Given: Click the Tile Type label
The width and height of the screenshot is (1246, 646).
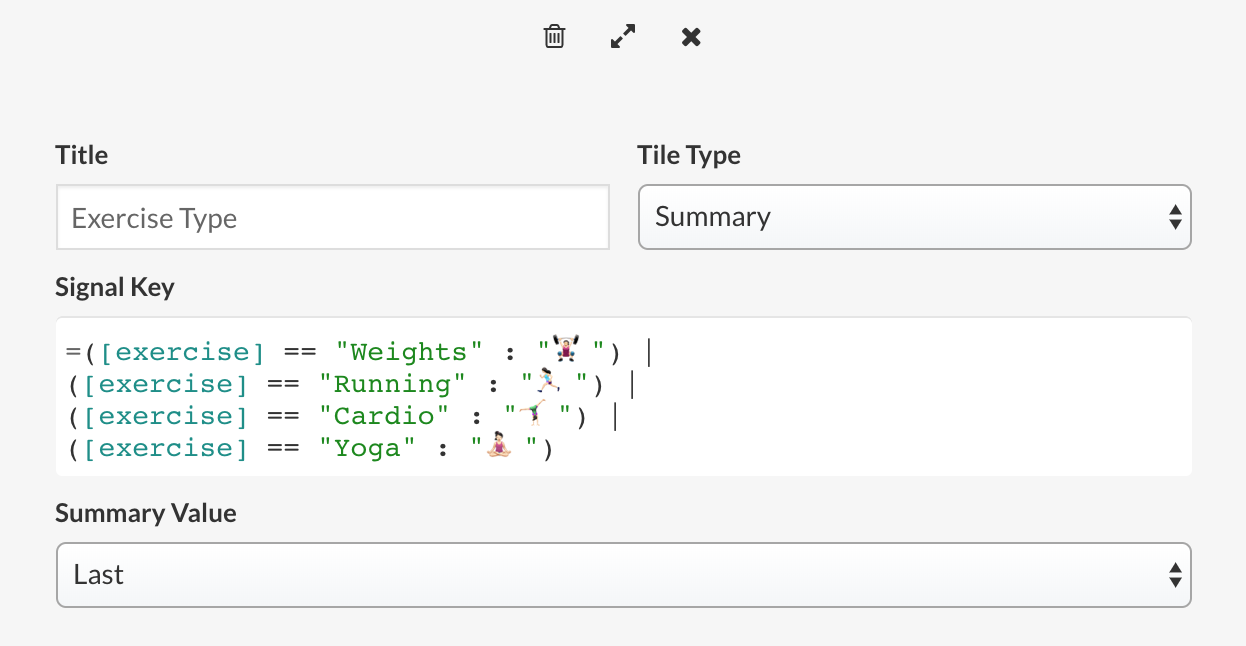Looking at the screenshot, I should (689, 155).
